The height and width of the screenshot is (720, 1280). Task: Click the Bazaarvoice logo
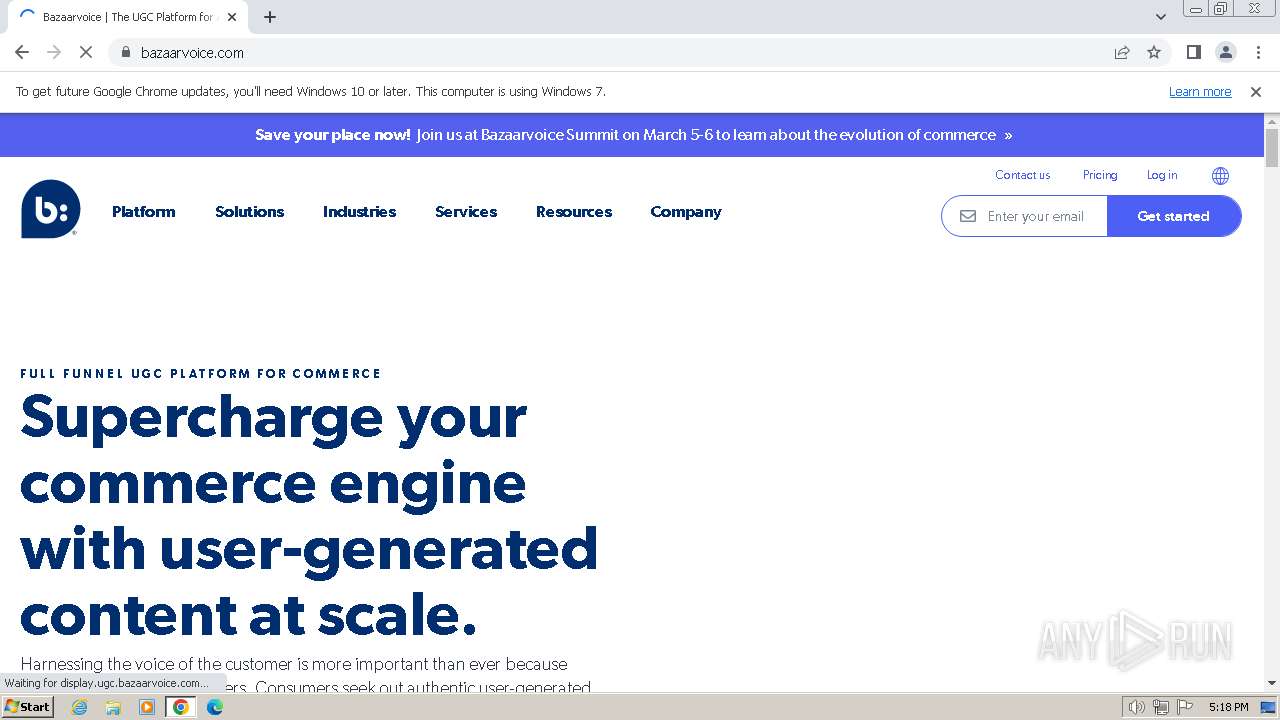pos(51,209)
